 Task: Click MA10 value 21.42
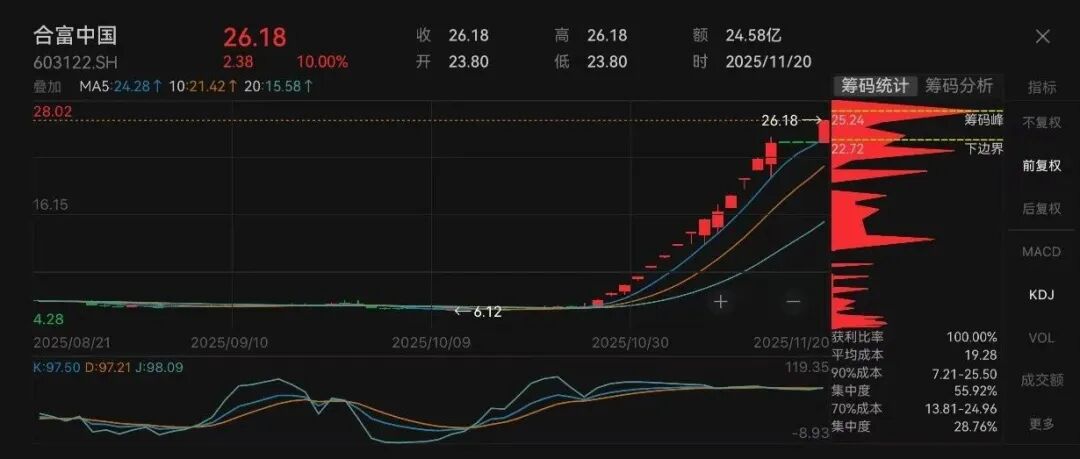tap(208, 86)
